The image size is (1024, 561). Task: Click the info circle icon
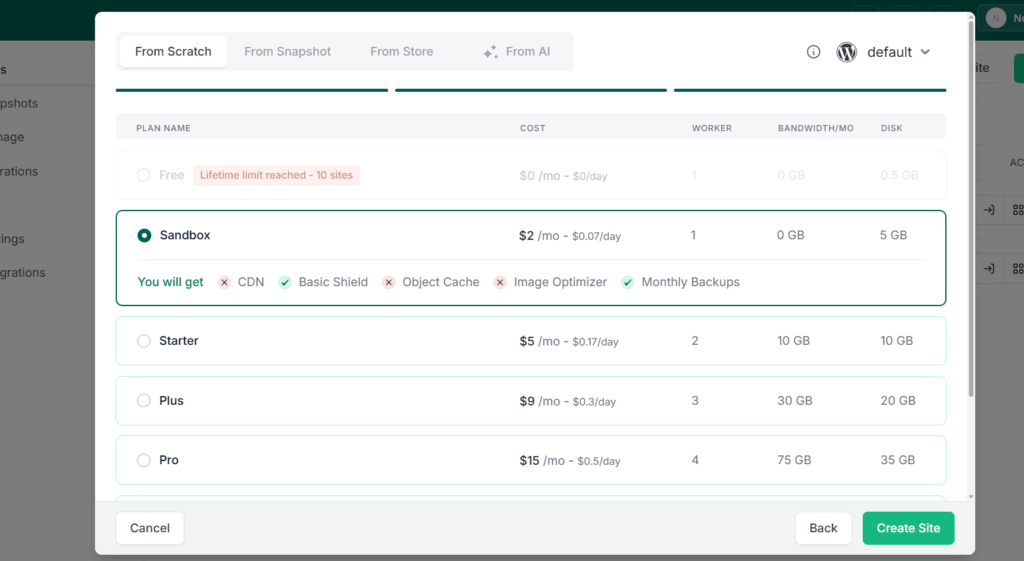point(813,52)
